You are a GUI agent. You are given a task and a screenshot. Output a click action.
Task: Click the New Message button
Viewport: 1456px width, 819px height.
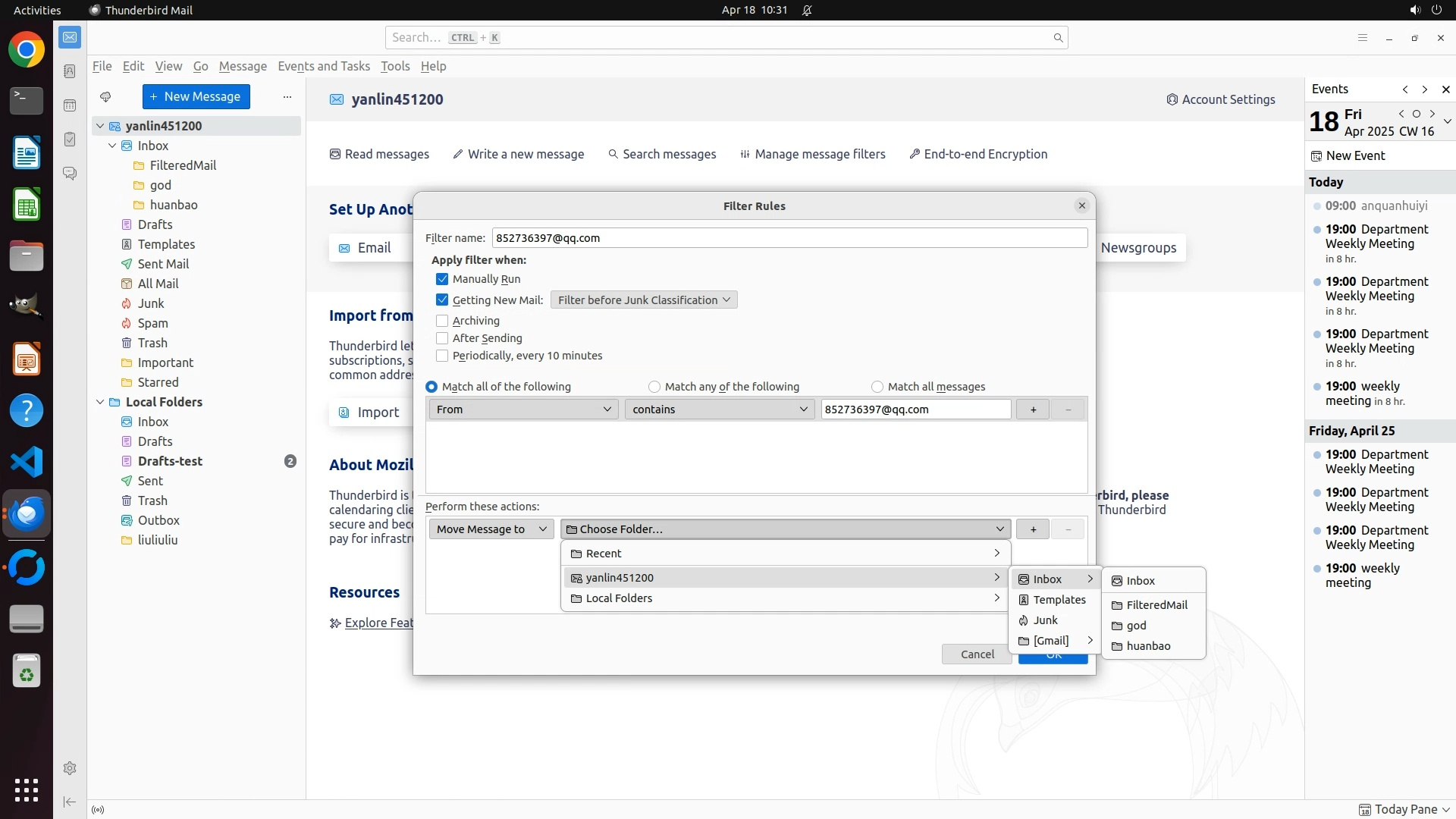[x=196, y=96]
